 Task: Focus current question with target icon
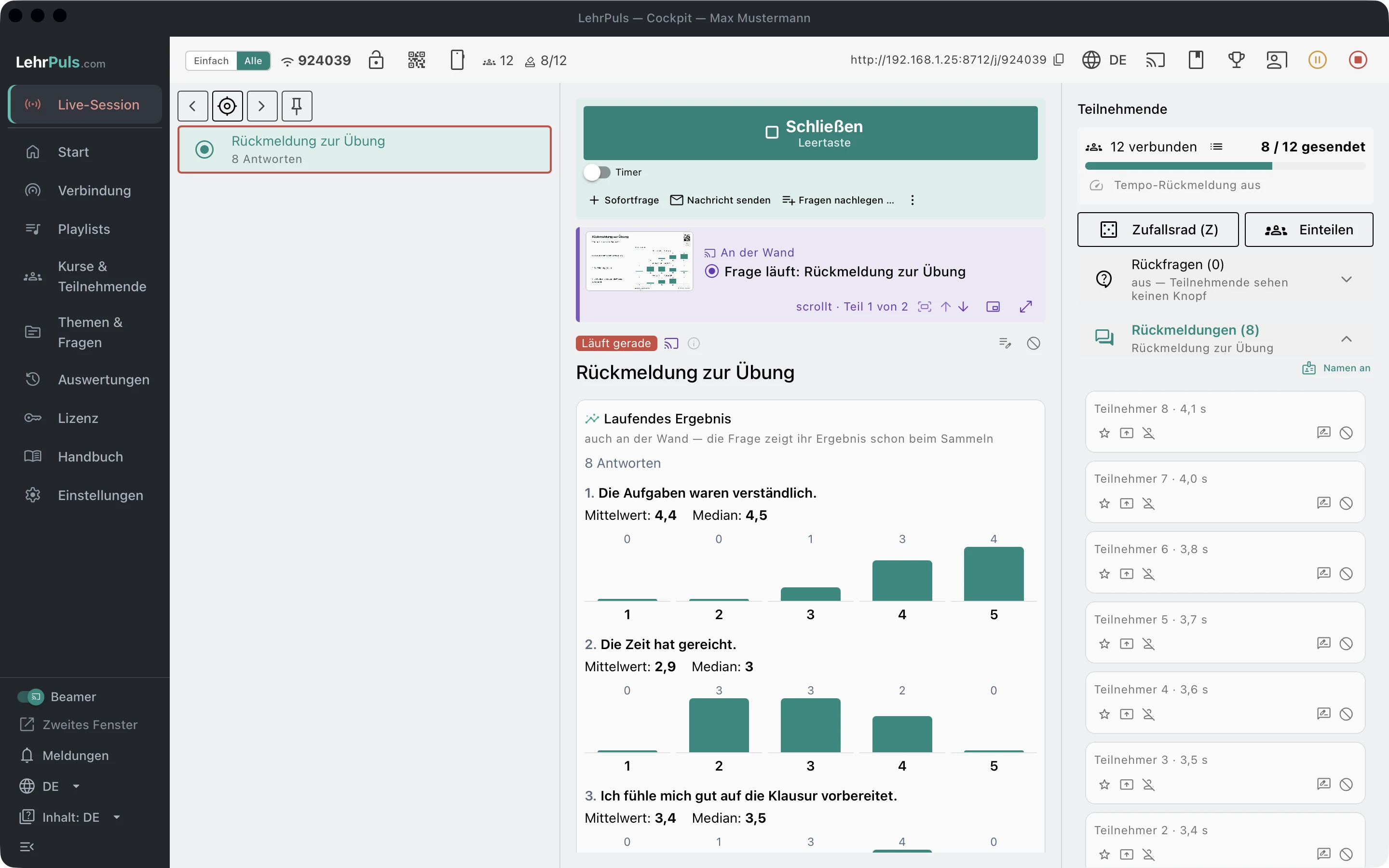coord(227,106)
